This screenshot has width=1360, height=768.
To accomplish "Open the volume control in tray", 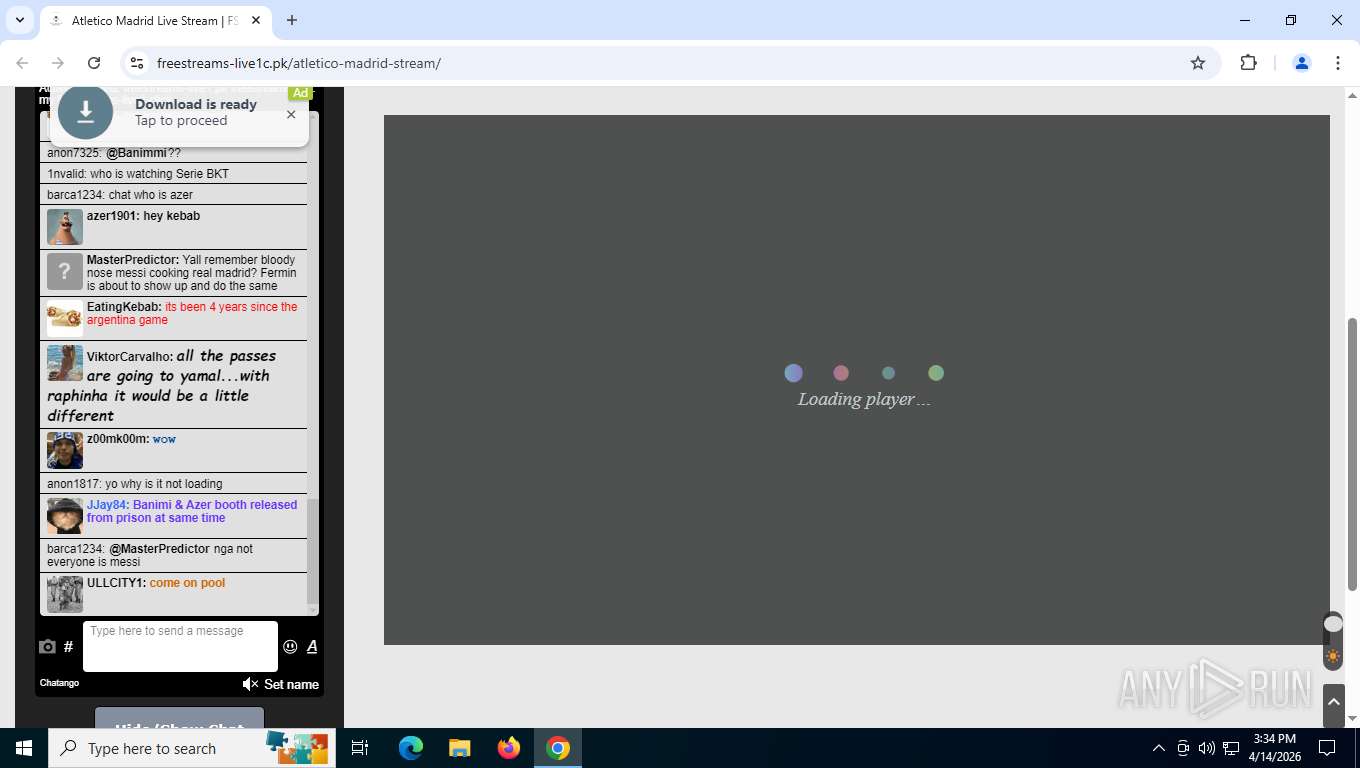I will [1207, 748].
